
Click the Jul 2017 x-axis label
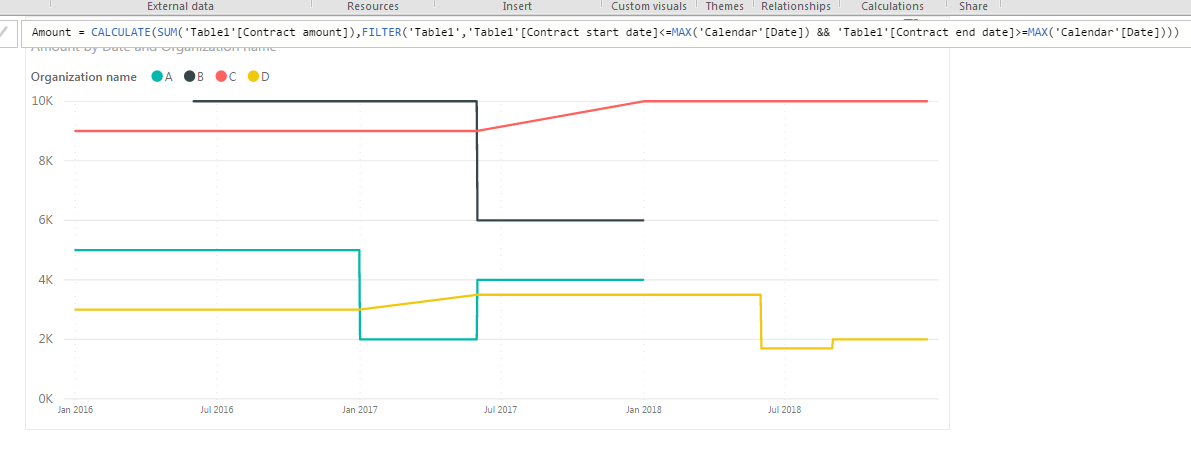501,410
